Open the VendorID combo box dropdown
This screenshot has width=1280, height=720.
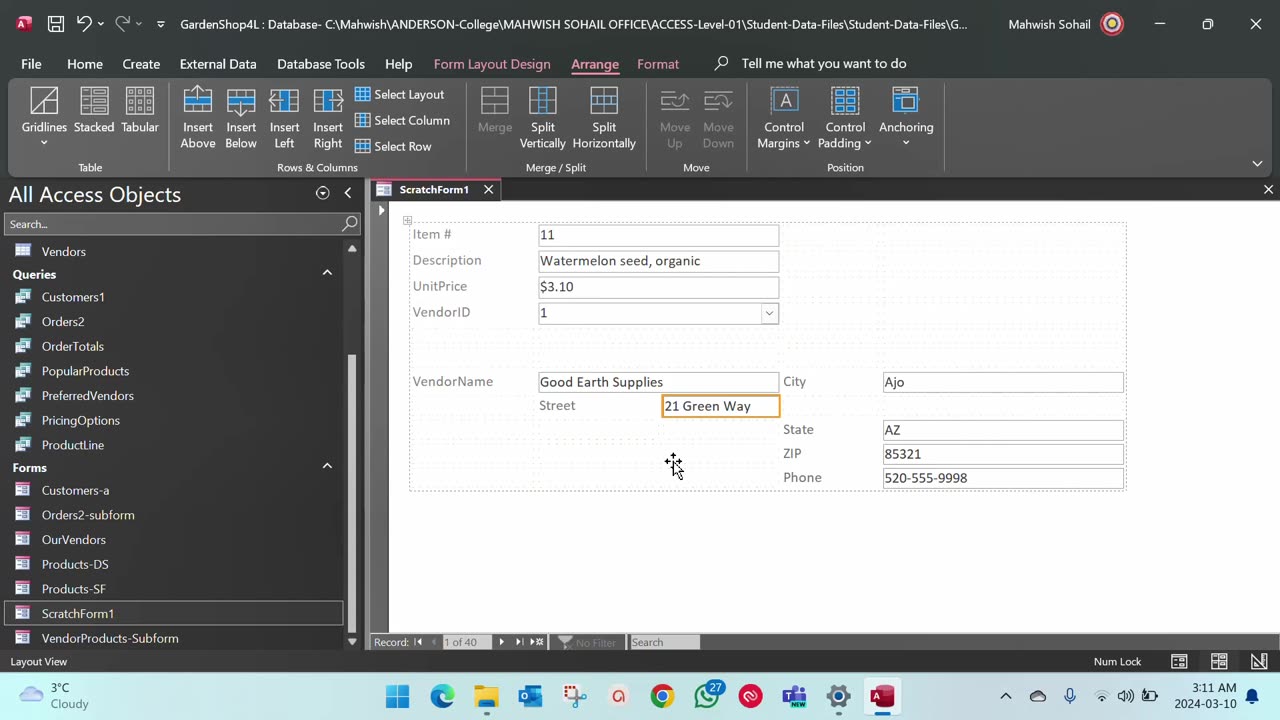pyautogui.click(x=769, y=313)
